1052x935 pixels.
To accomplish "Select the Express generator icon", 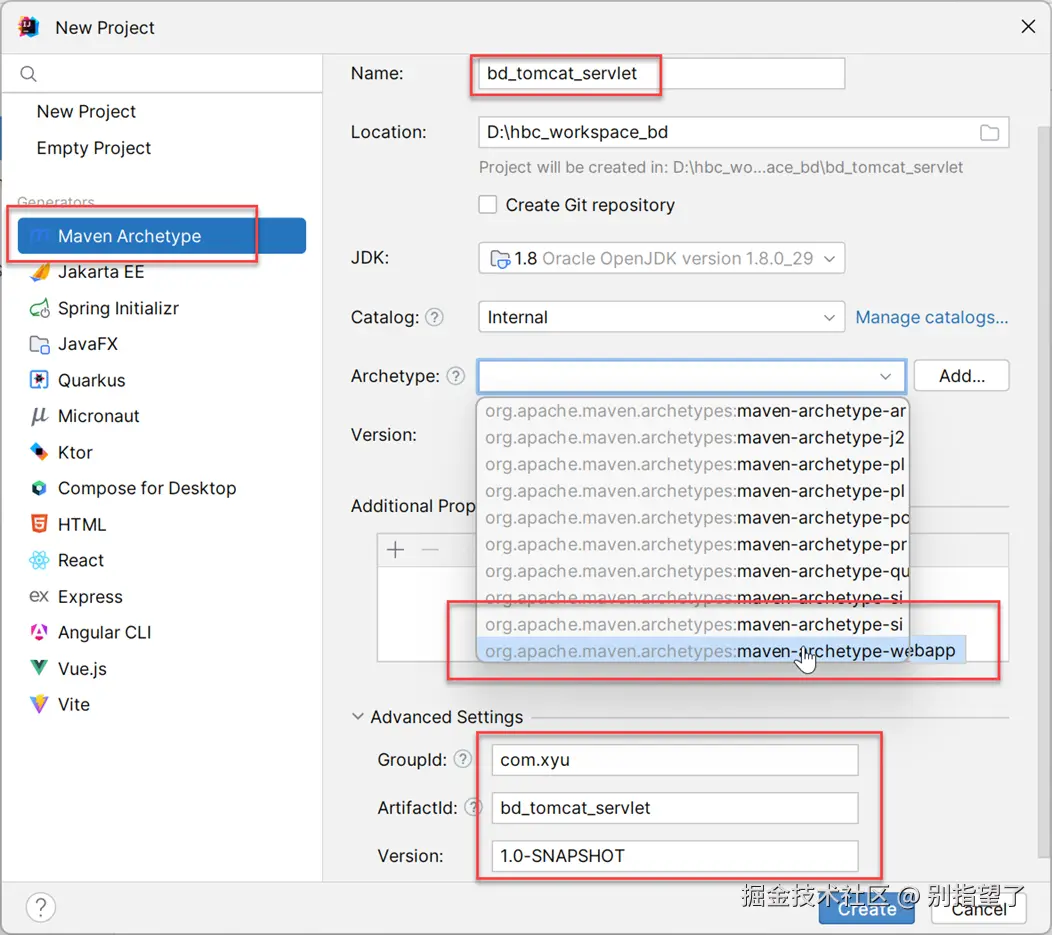I will pyautogui.click(x=40, y=596).
